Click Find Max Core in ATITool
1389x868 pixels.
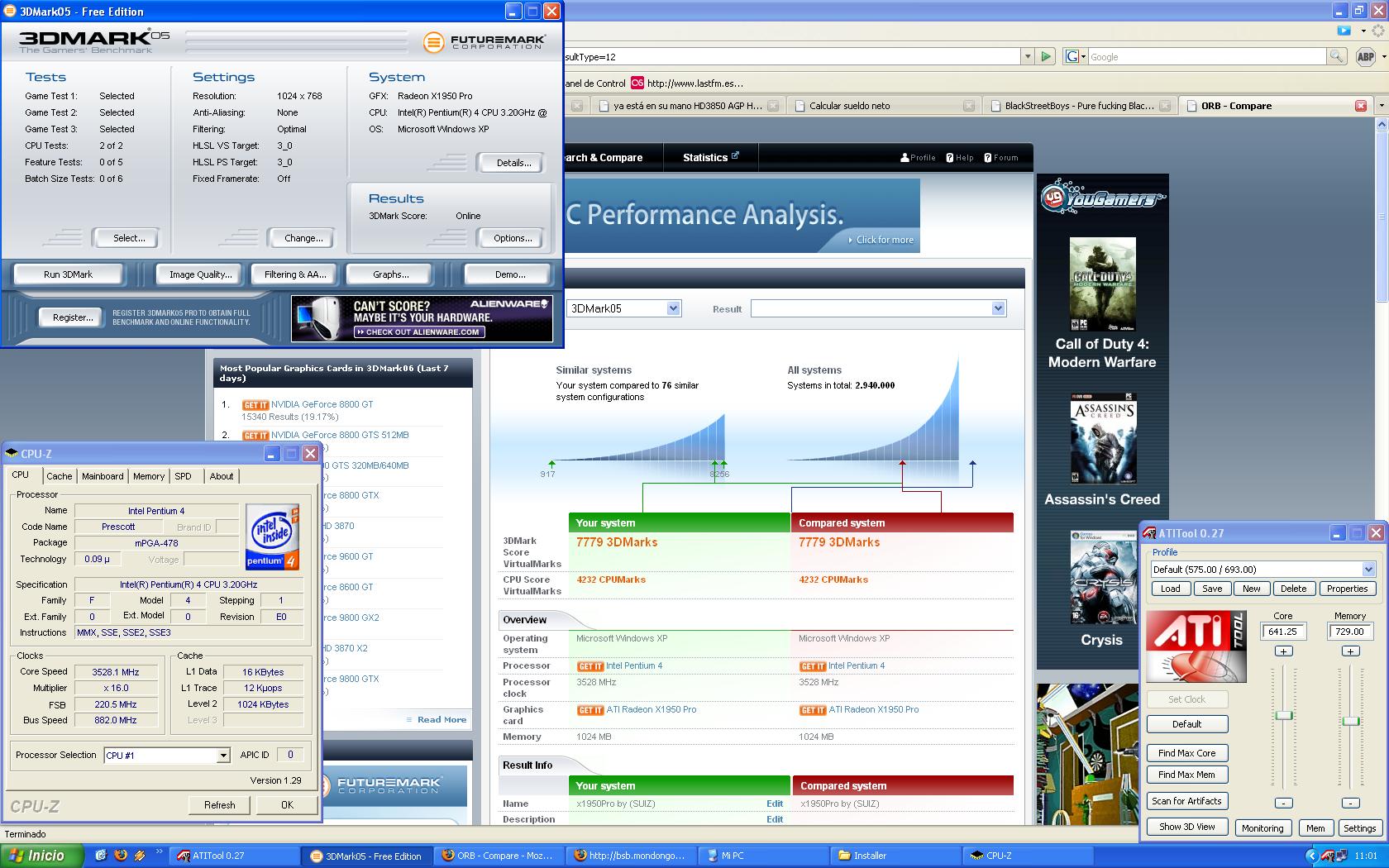(1186, 753)
